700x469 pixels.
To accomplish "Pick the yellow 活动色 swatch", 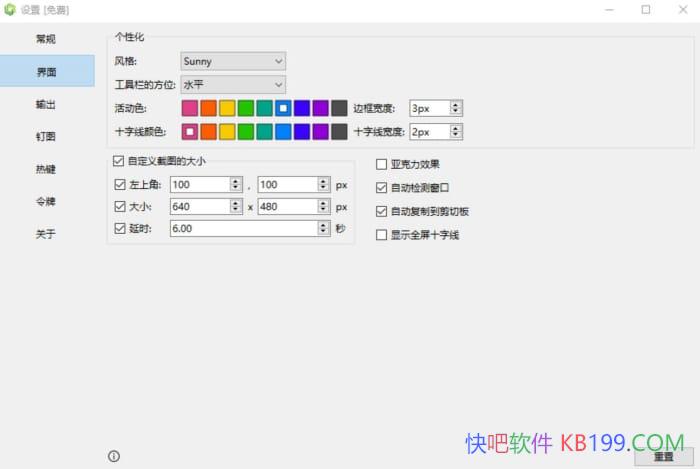I will point(227,108).
